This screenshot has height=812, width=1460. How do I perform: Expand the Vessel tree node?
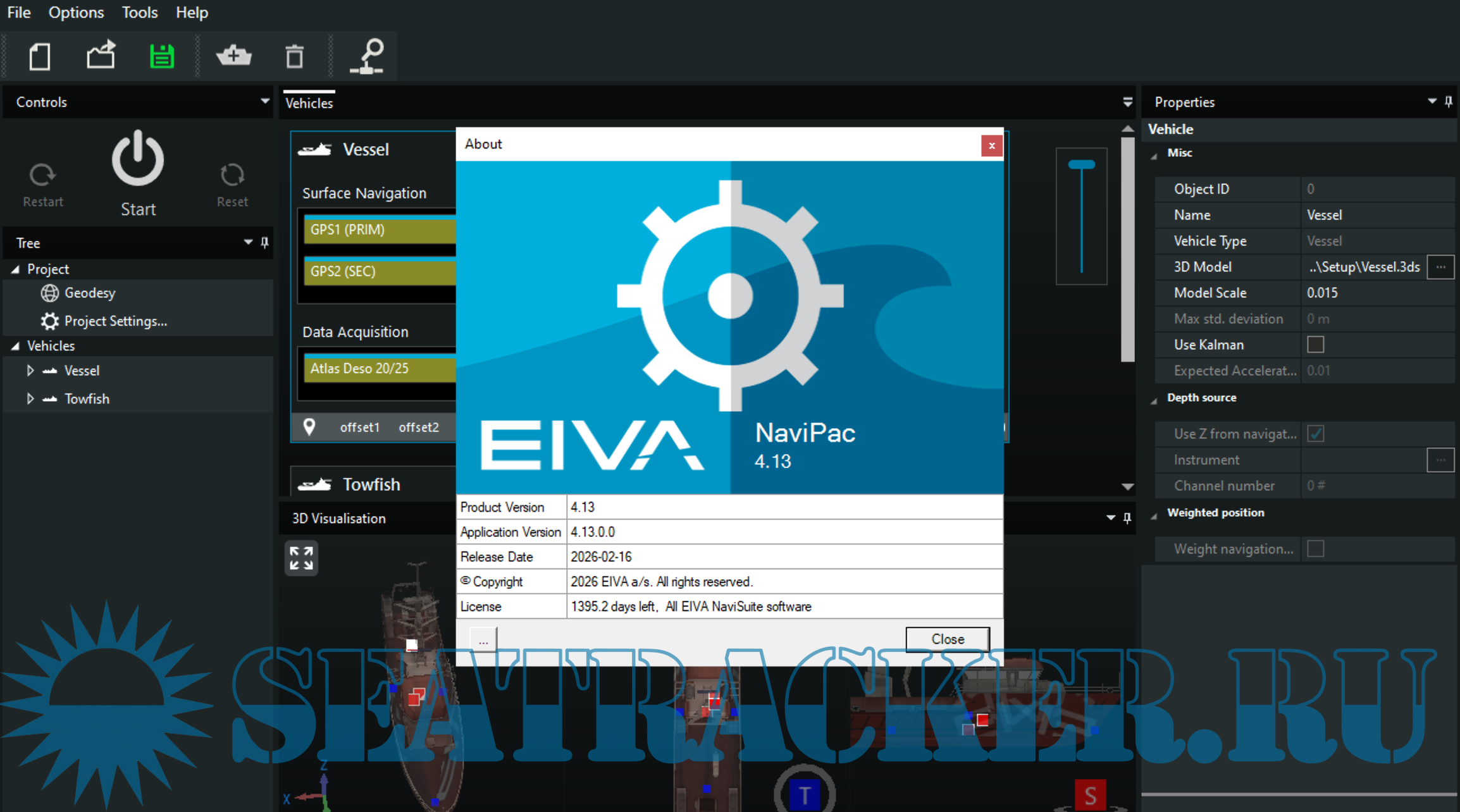click(30, 371)
